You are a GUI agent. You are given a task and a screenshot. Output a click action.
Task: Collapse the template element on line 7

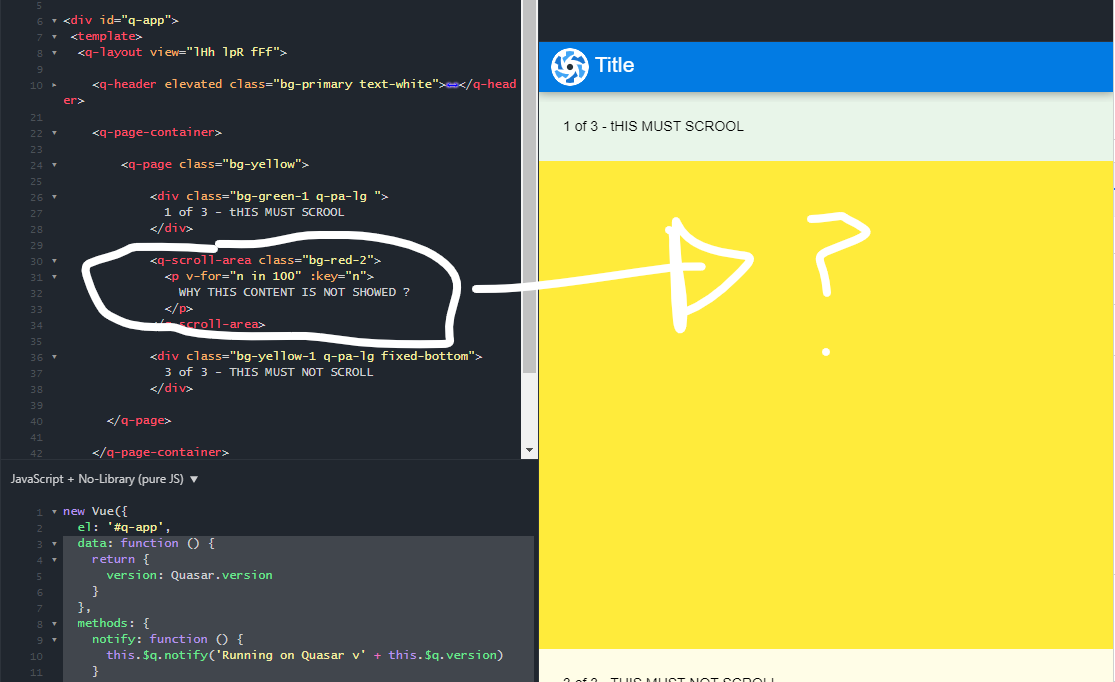click(x=53, y=35)
